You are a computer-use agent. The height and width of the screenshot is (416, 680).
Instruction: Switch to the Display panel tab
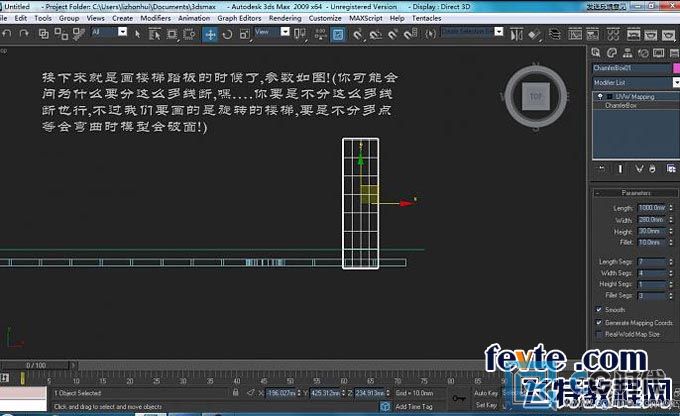pos(659,53)
